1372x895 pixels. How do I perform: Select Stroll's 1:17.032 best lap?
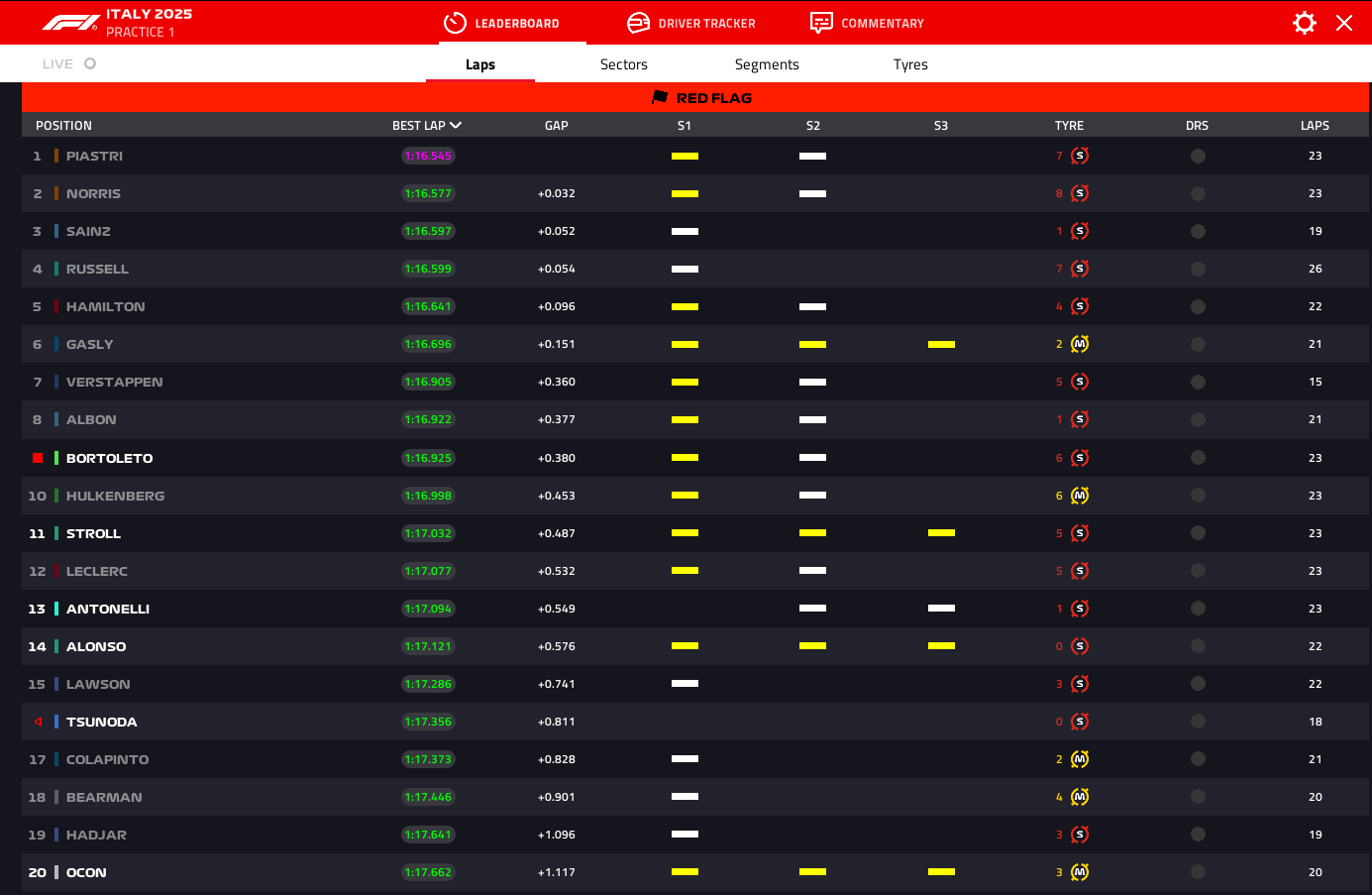[x=428, y=533]
